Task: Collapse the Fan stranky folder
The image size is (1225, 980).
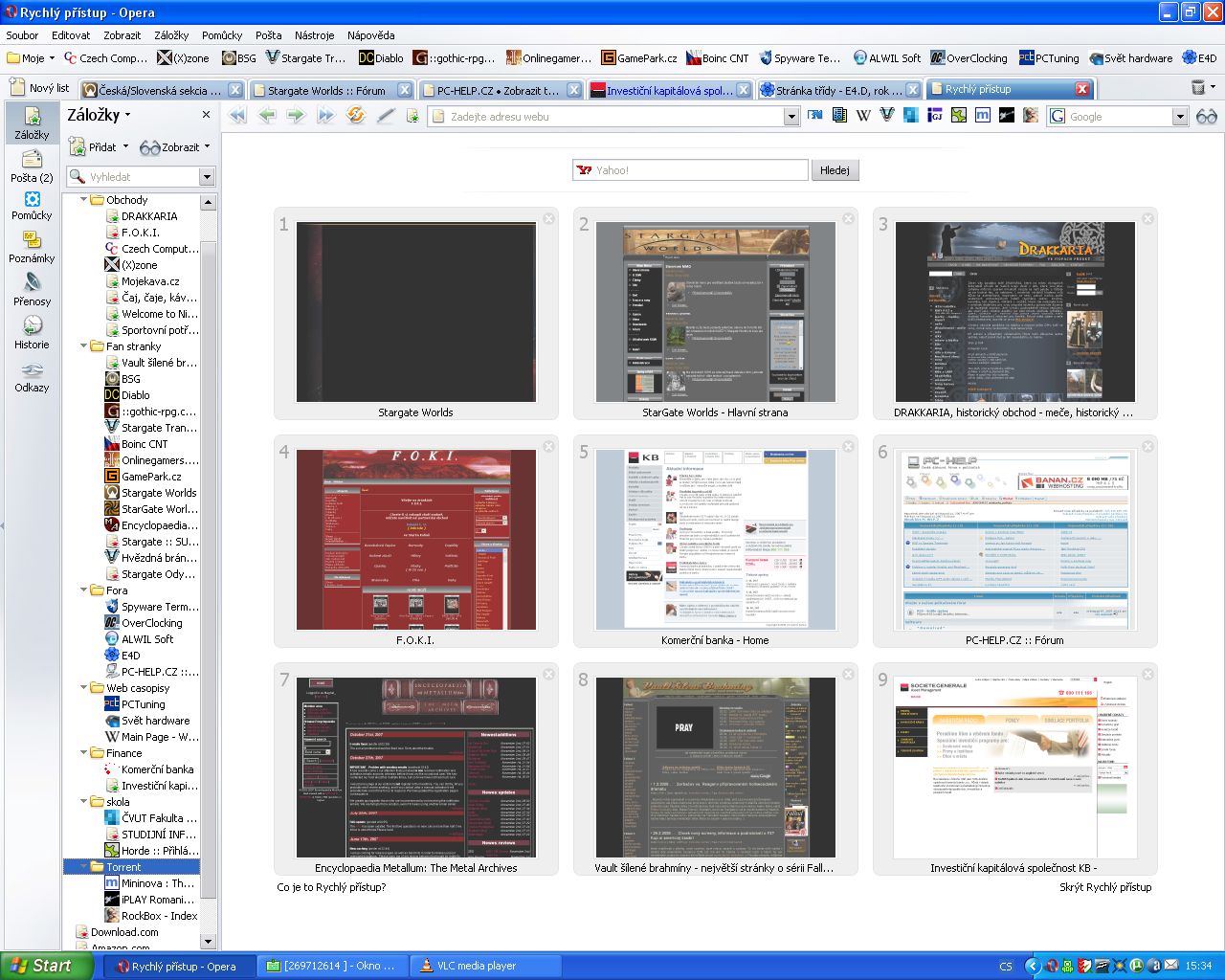Action: (84, 346)
